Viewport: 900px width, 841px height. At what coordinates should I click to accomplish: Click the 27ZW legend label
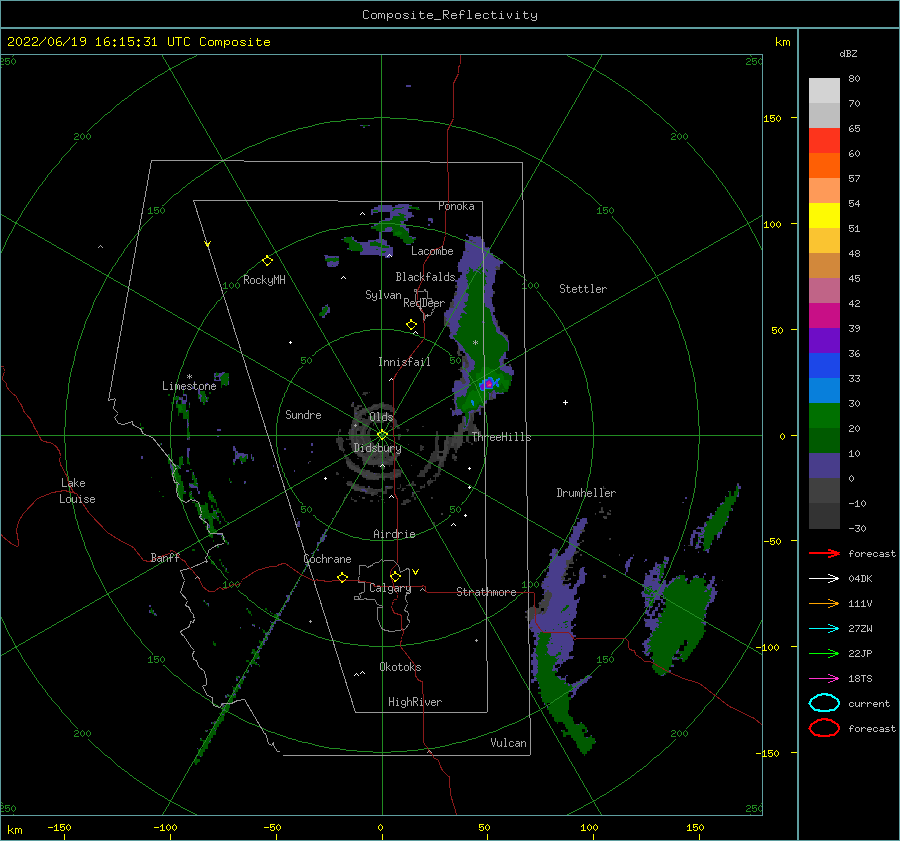[x=860, y=629]
